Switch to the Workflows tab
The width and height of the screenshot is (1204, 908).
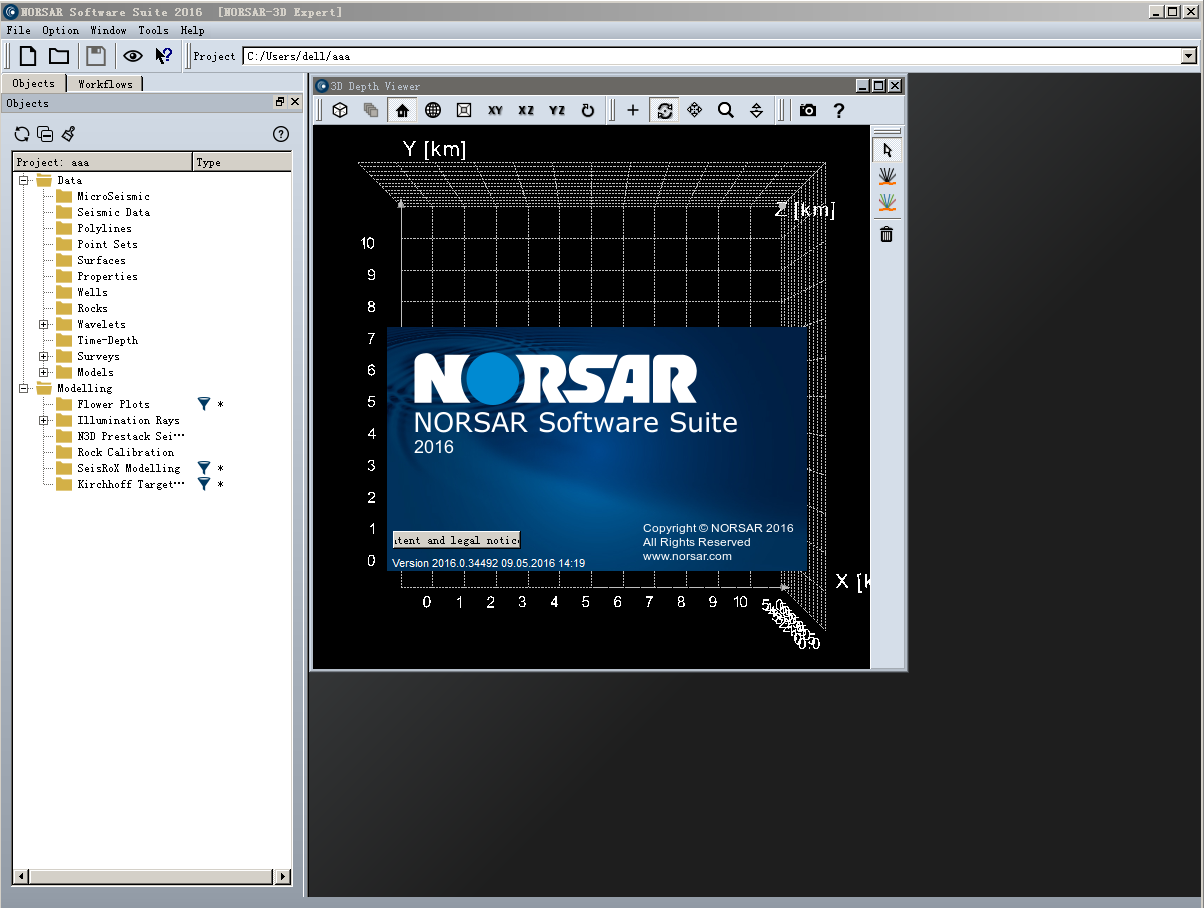105,84
